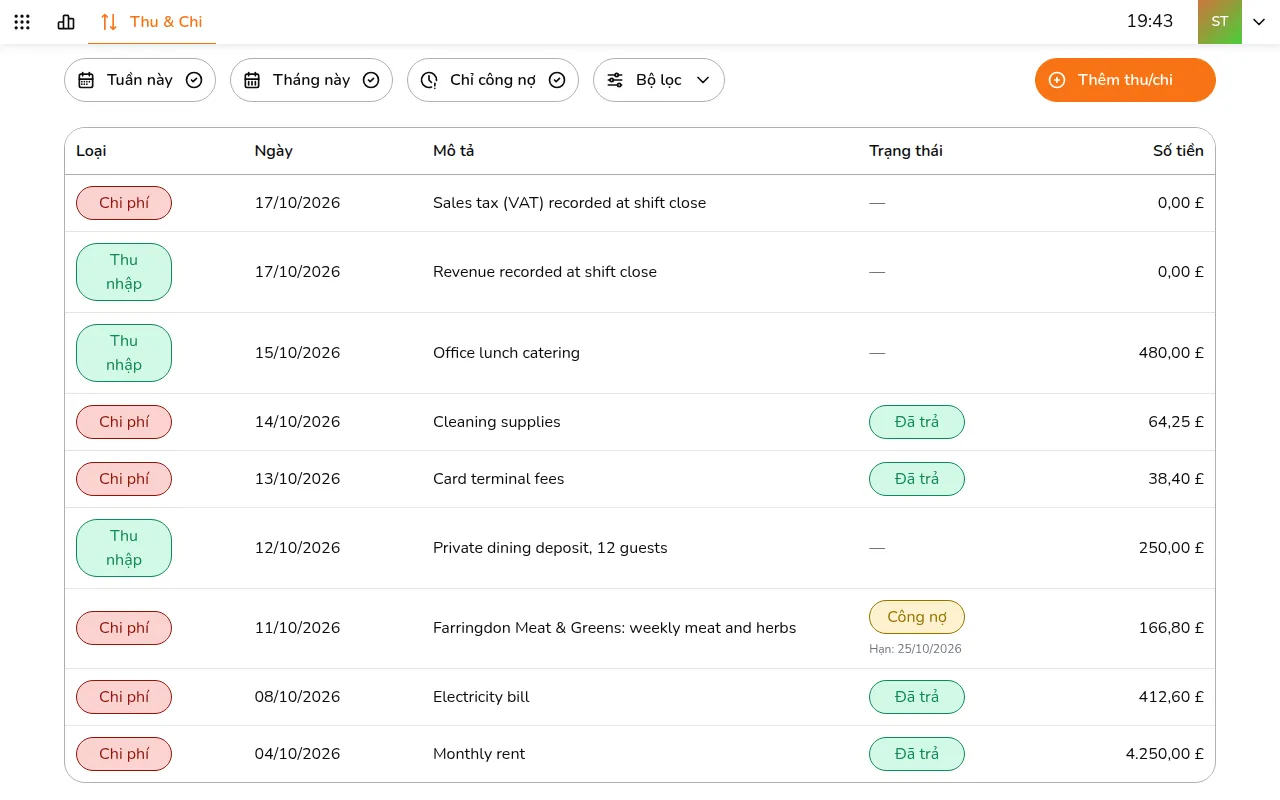Click the 166,80 £ amount

pos(1171,628)
